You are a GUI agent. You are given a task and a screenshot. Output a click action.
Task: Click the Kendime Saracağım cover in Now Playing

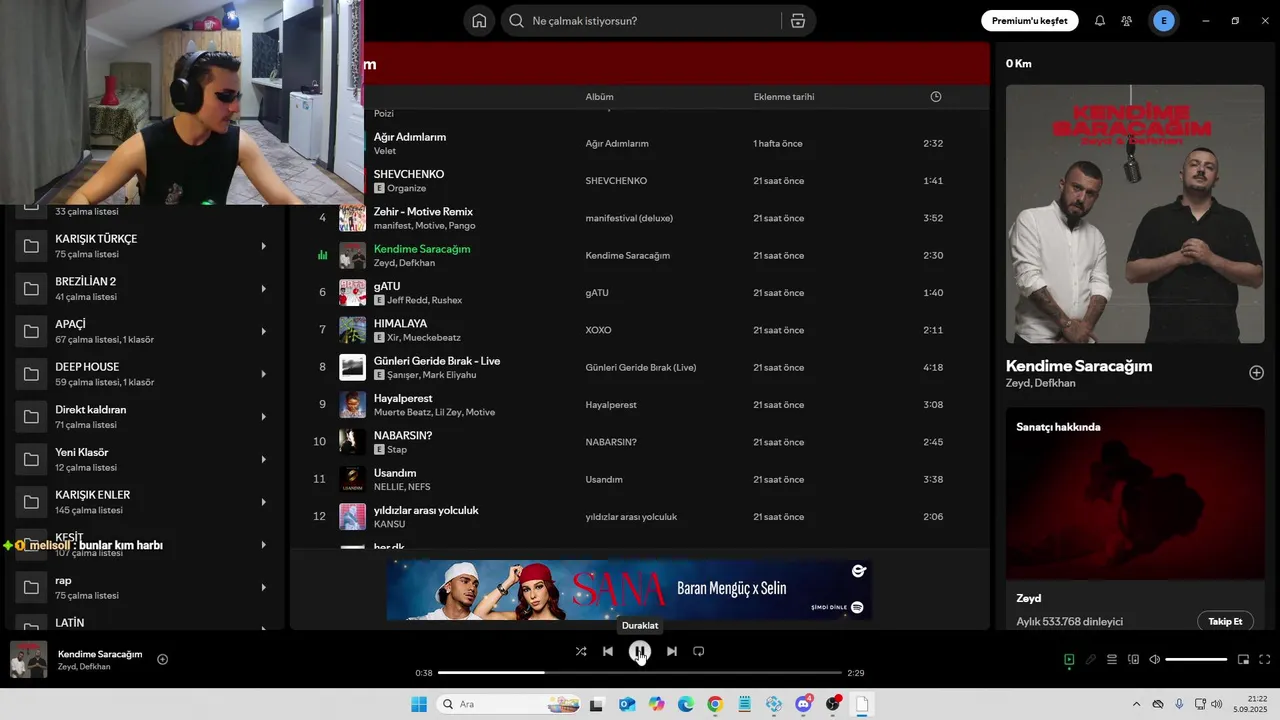click(1135, 214)
